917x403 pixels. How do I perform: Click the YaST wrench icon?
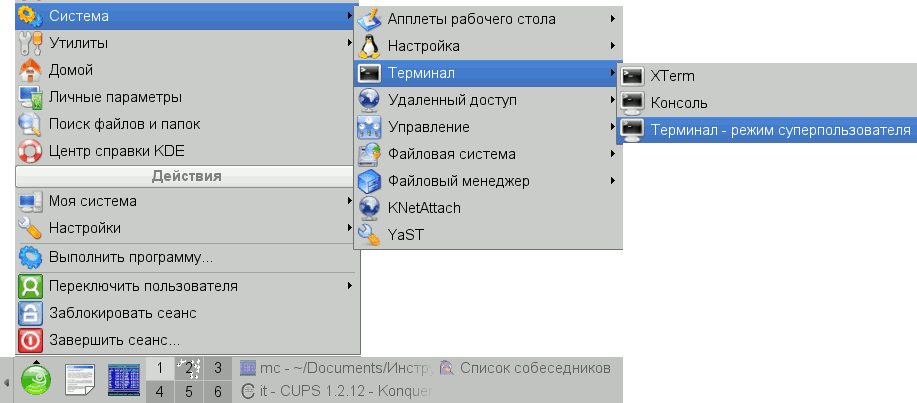point(369,235)
